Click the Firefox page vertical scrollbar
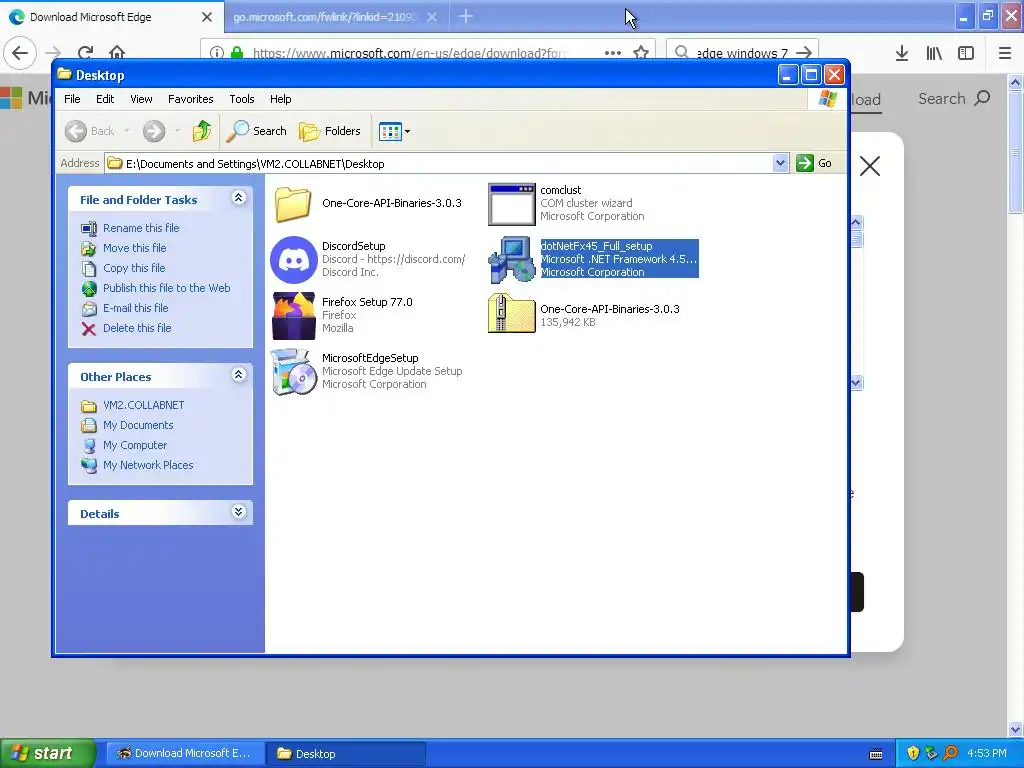 point(1015,405)
